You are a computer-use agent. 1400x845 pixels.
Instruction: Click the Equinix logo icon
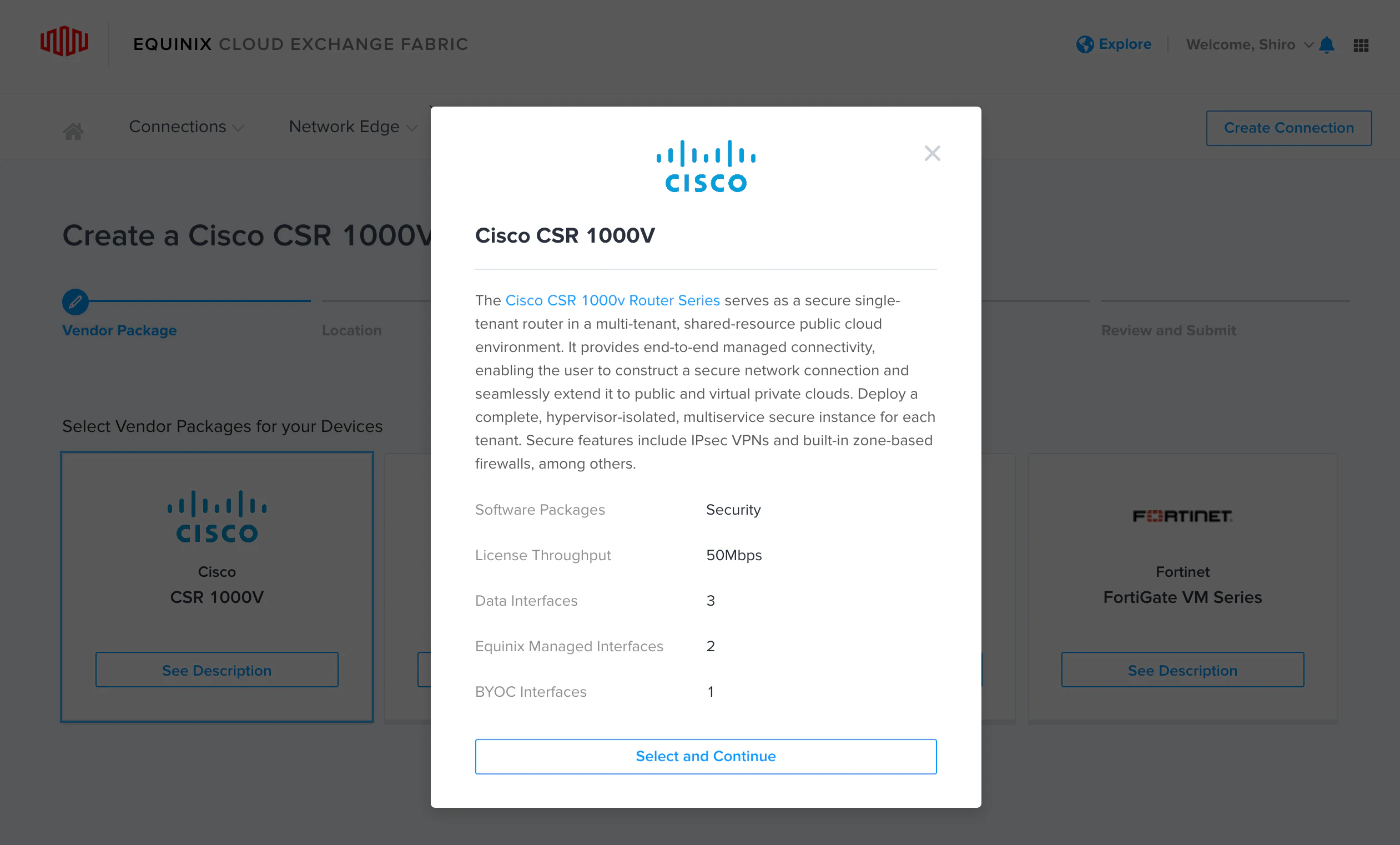[x=65, y=42]
